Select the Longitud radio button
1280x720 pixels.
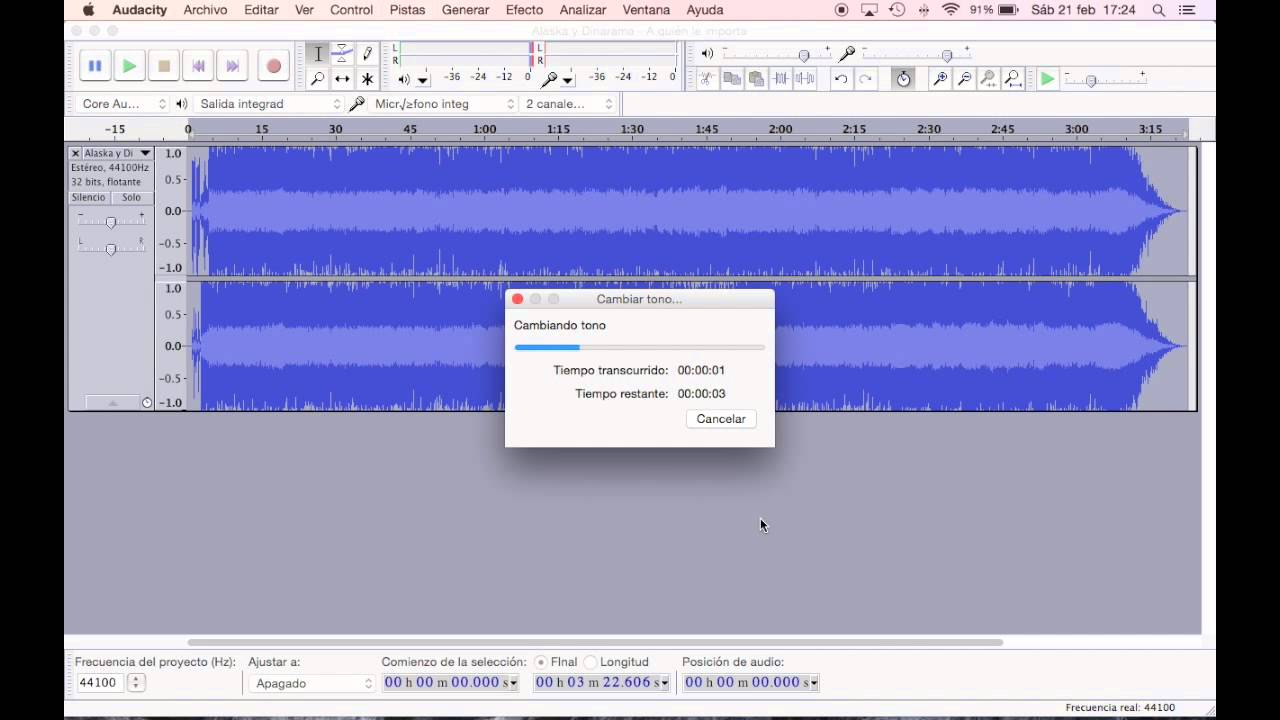(590, 662)
